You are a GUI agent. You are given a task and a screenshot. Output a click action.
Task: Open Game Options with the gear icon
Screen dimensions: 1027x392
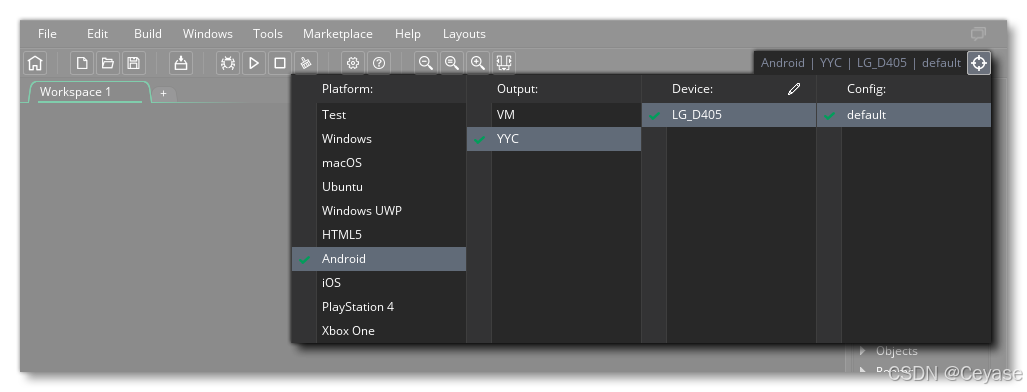pyautogui.click(x=353, y=63)
